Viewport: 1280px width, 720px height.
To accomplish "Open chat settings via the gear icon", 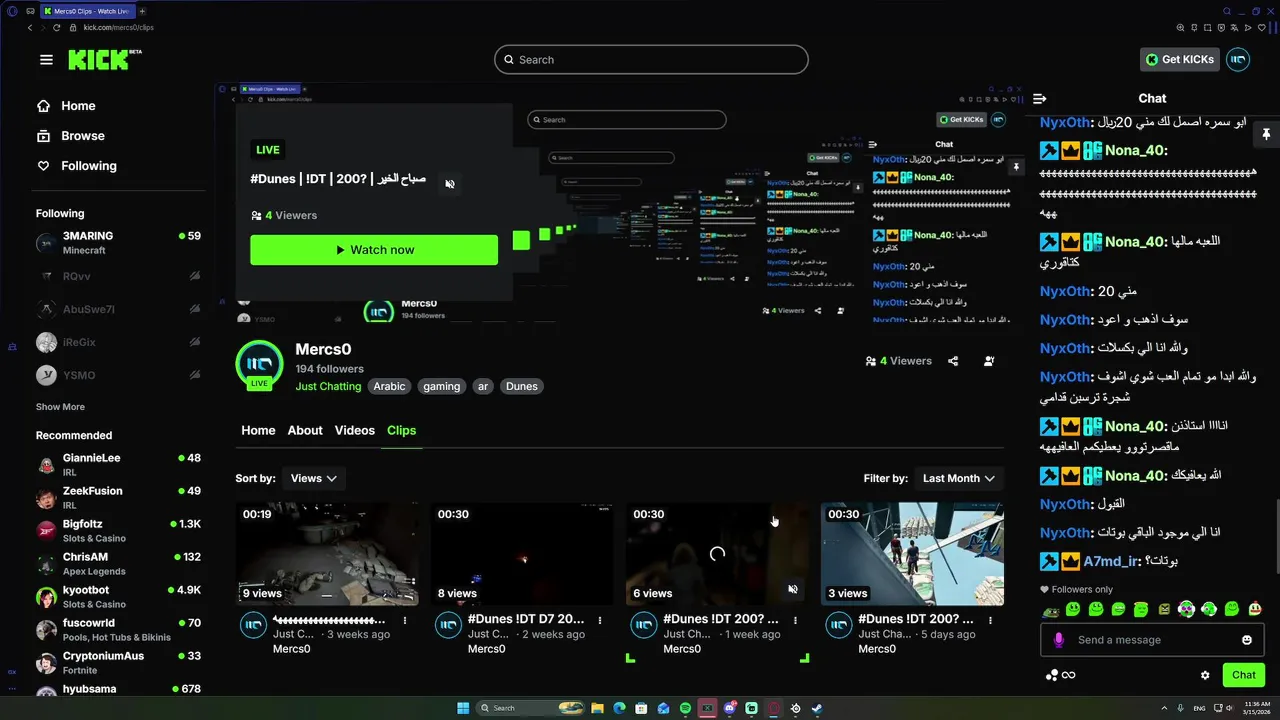I will [x=1205, y=675].
